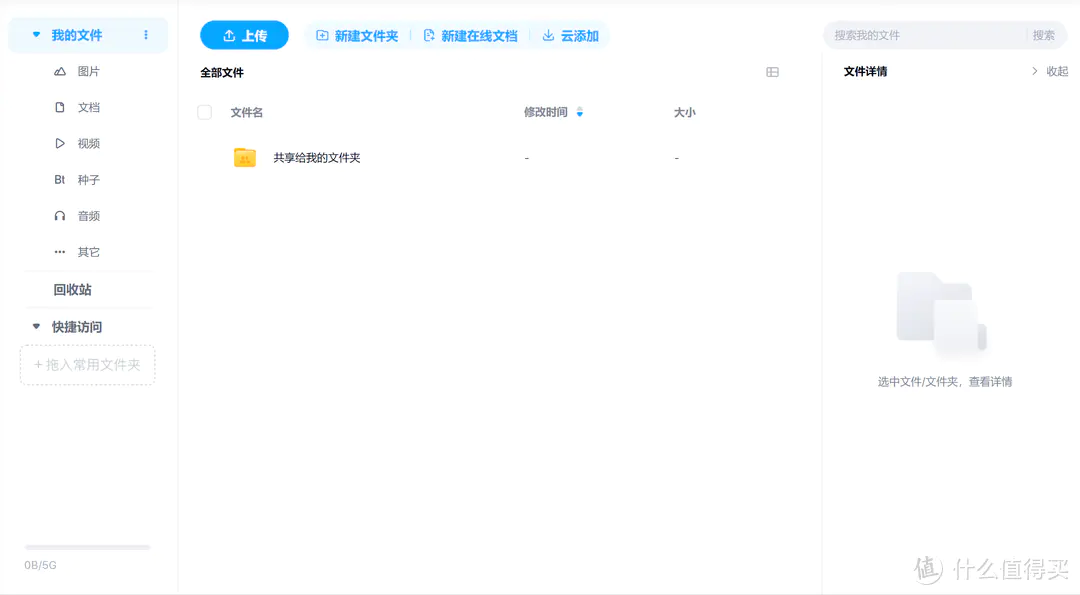Open the 文档 category via its document icon
The height and width of the screenshot is (595, 1080).
point(62,107)
